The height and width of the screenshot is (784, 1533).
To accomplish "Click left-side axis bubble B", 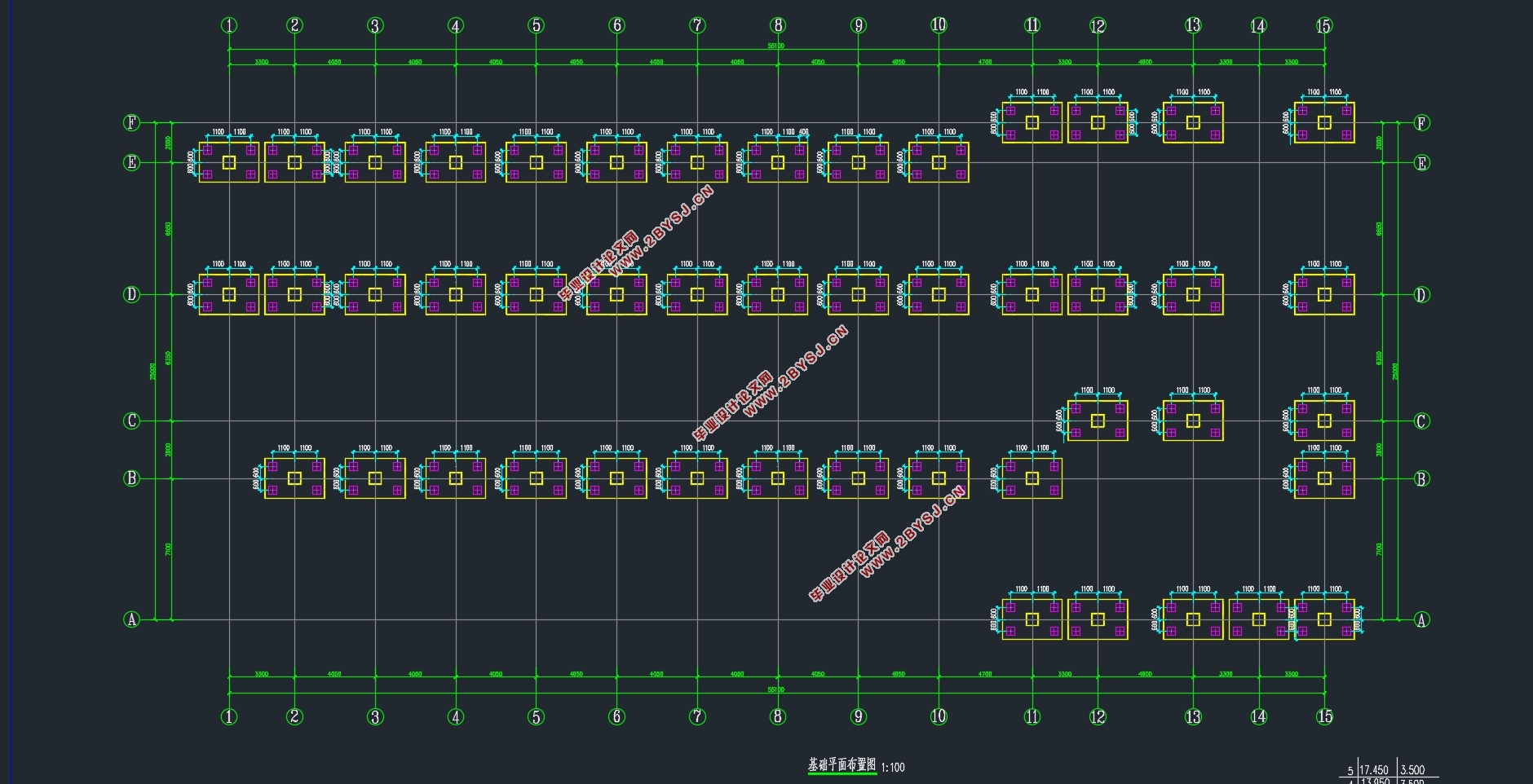I will tap(131, 478).
